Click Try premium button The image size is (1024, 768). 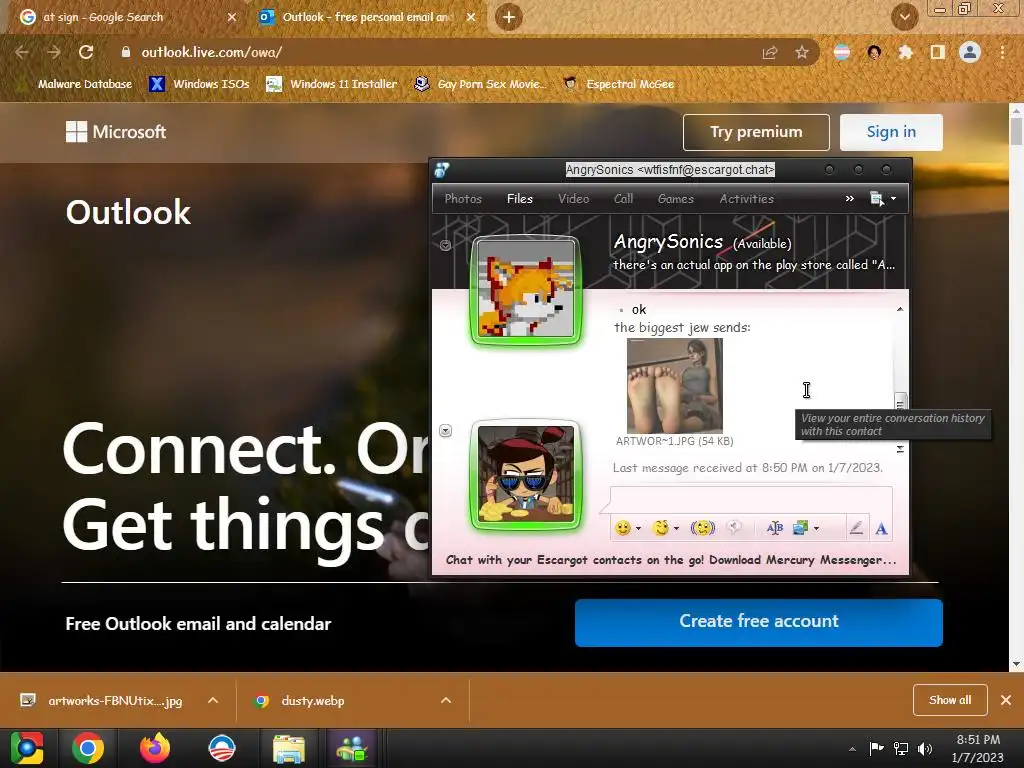click(x=756, y=132)
